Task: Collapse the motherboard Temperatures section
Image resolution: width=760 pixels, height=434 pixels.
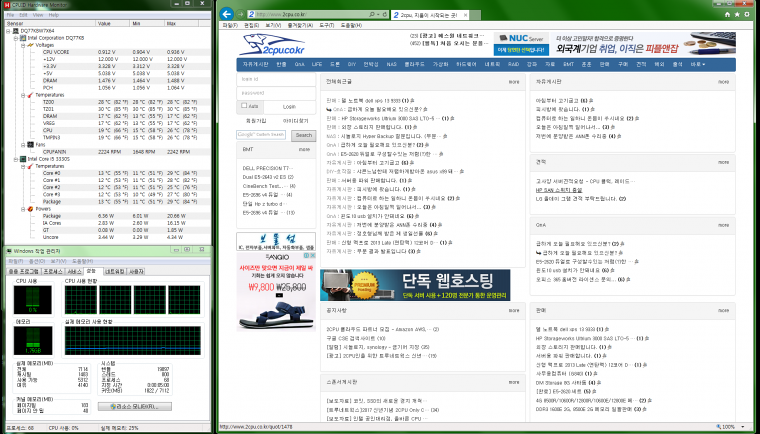Action: pyautogui.click(x=23, y=95)
